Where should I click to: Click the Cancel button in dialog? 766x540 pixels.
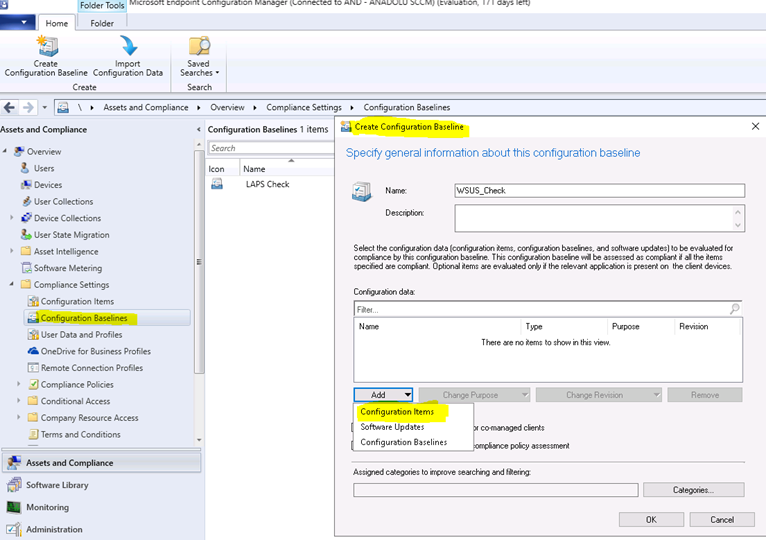click(722, 519)
